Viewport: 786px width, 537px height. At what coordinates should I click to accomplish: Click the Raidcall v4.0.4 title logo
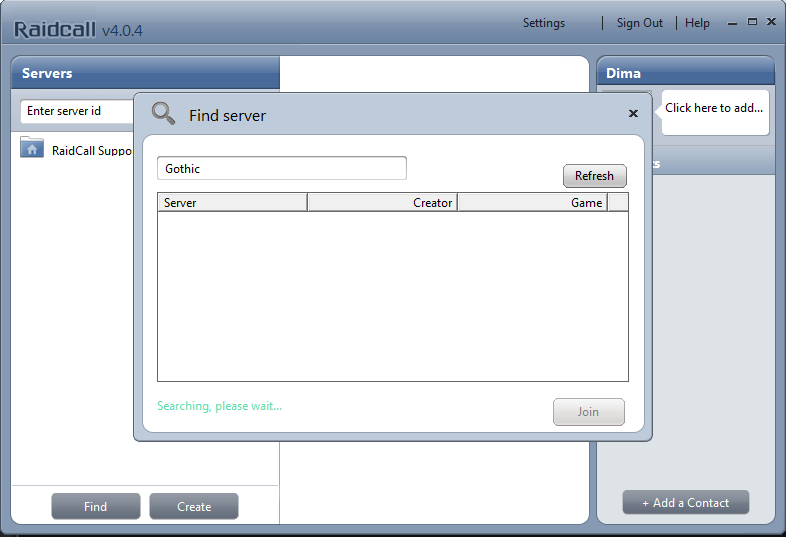pos(78,30)
